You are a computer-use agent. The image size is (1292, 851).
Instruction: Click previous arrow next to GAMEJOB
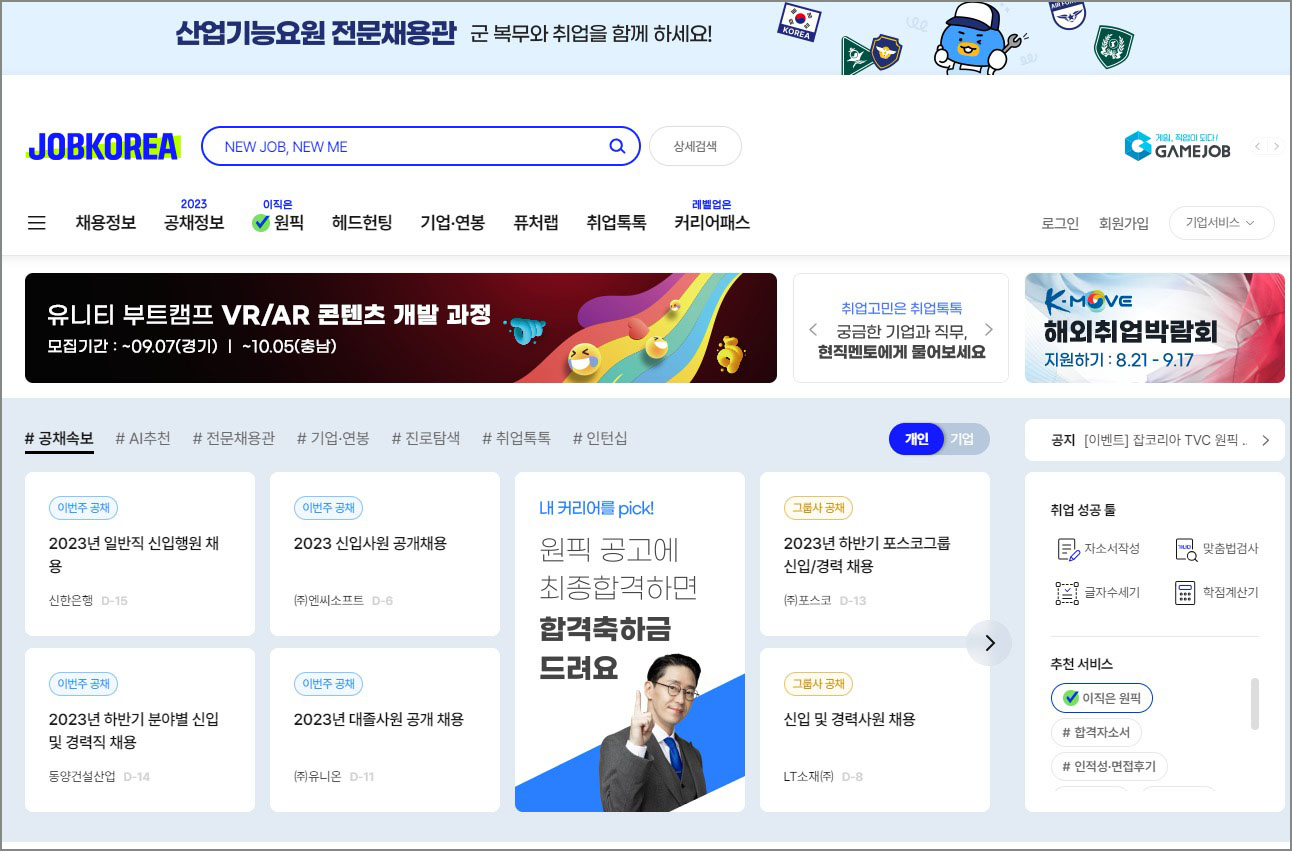(1259, 146)
